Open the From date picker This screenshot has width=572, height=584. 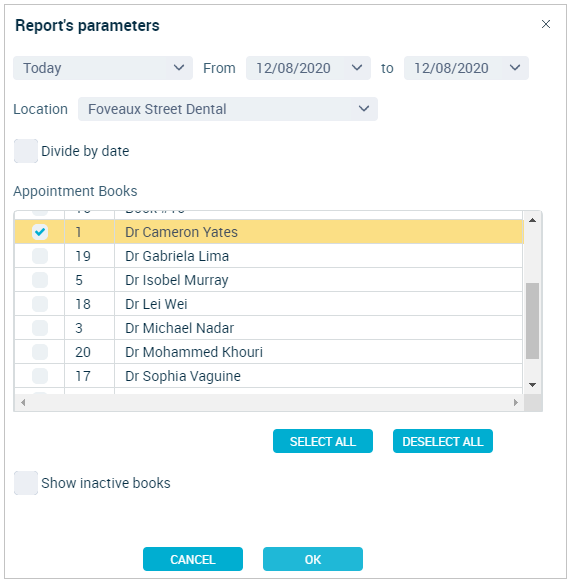308,68
